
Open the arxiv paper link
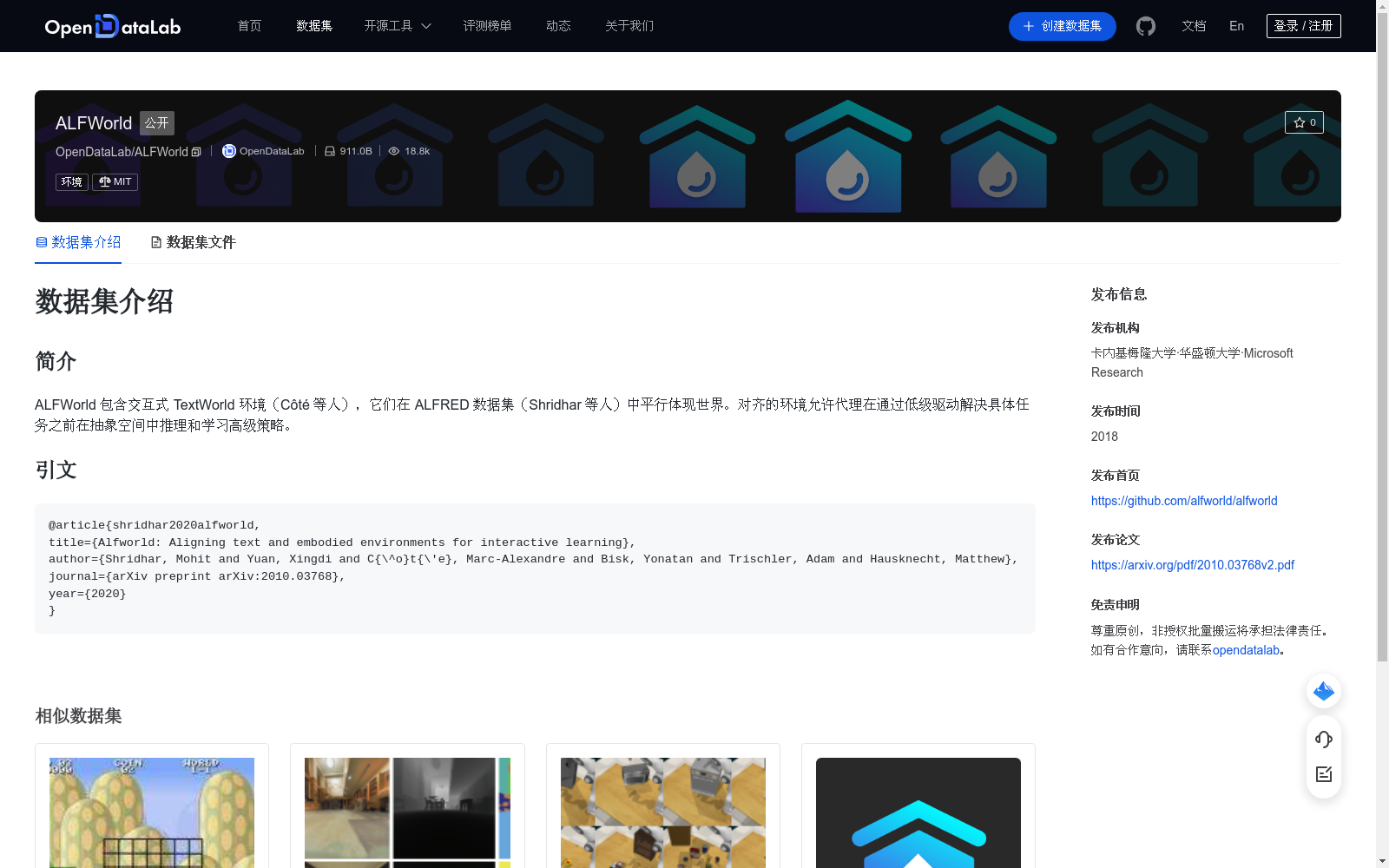pos(1192,564)
